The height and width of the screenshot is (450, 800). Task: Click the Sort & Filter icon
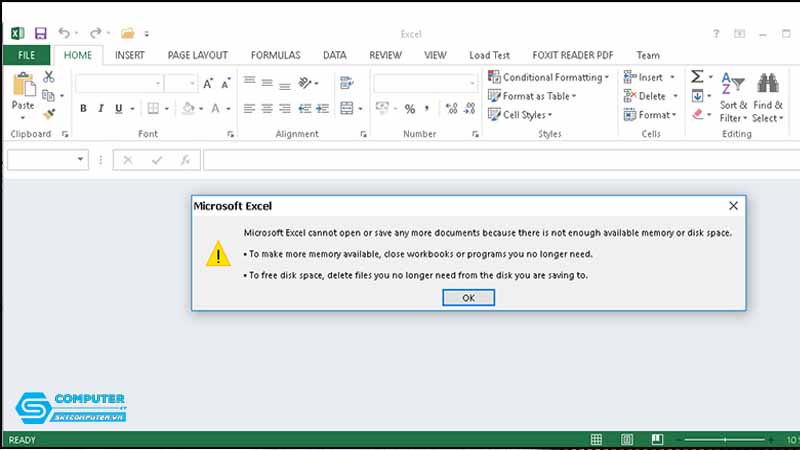tap(733, 84)
